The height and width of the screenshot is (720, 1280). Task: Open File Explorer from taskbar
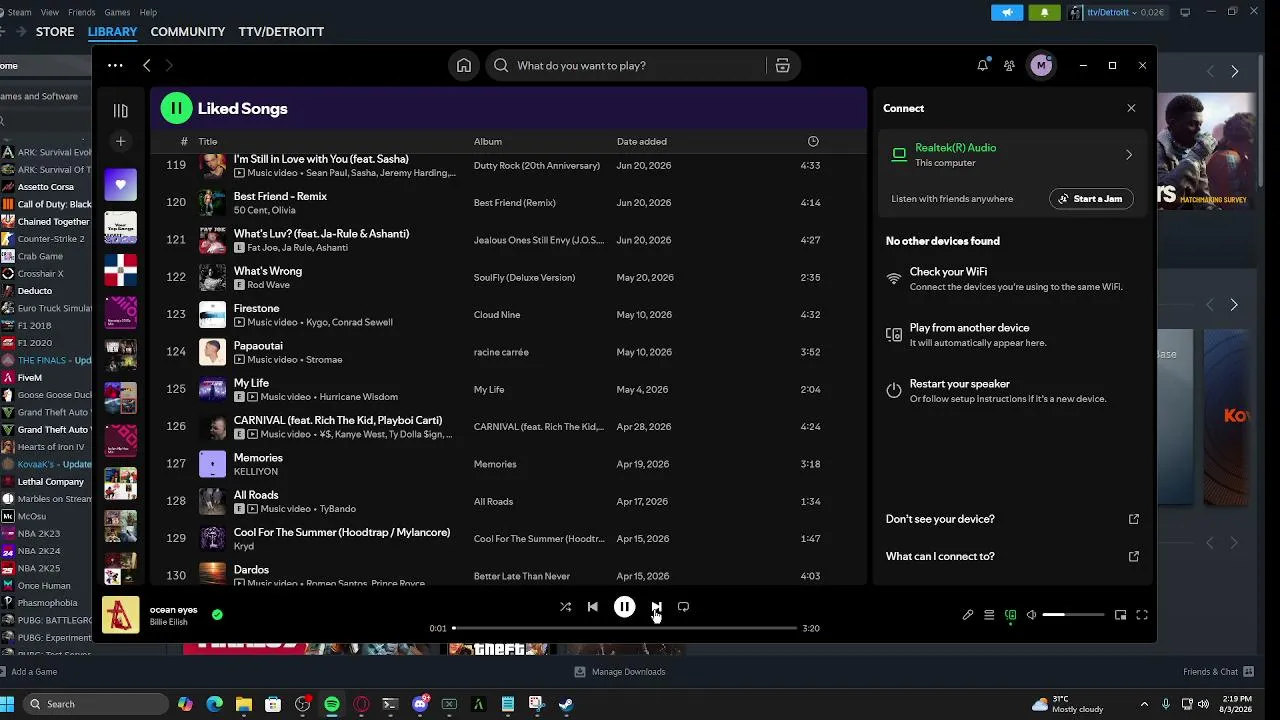tap(244, 704)
